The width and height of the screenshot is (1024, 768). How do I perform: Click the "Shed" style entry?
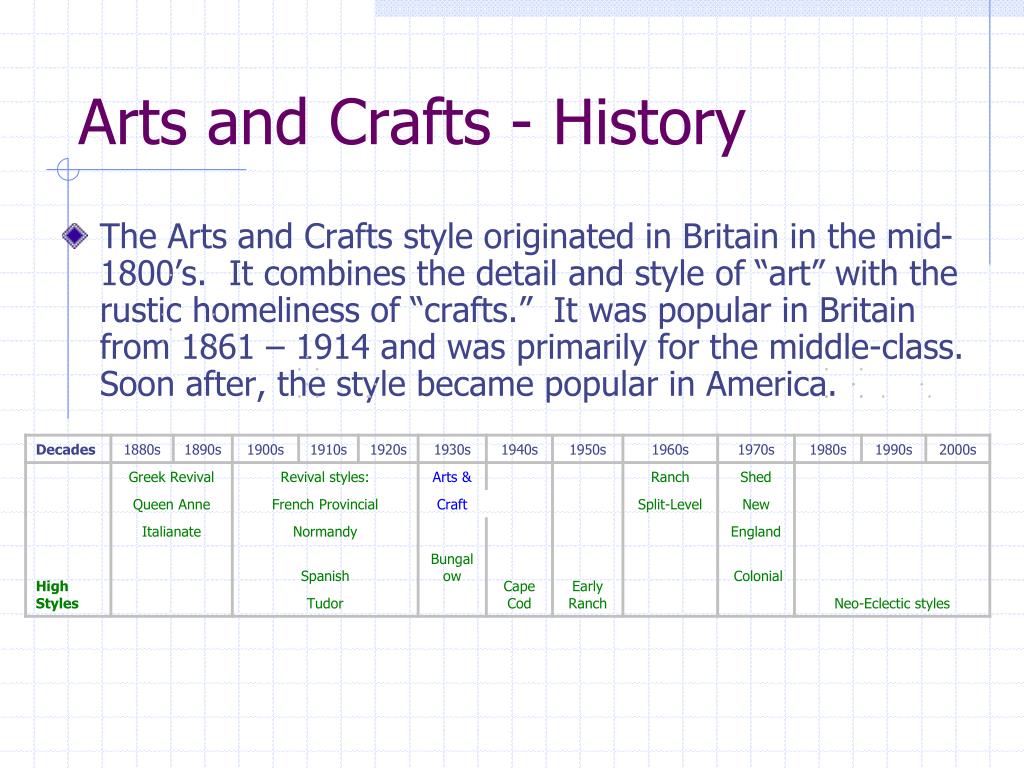coord(756,477)
